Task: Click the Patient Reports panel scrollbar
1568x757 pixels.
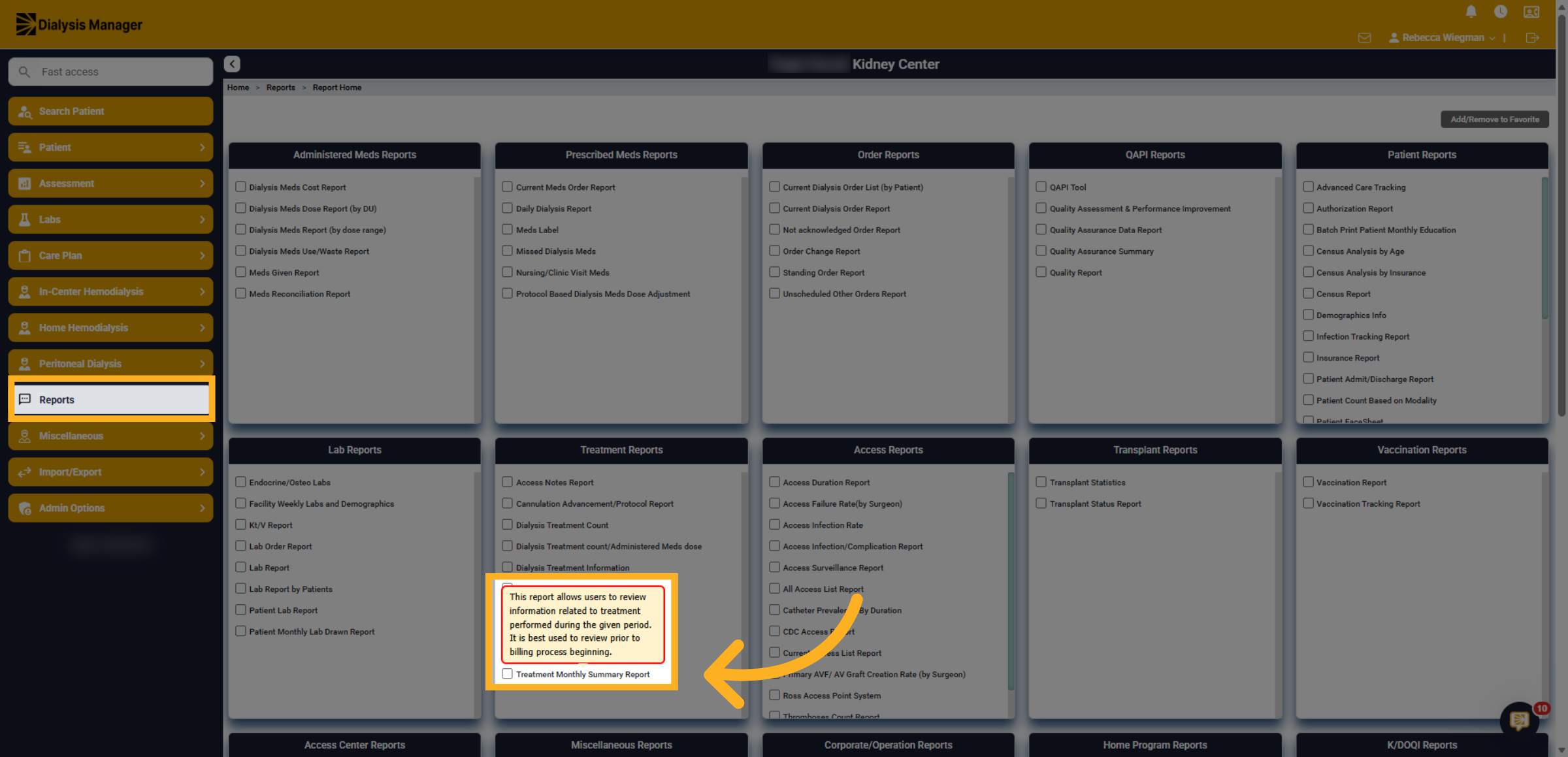Action: pos(1544,248)
